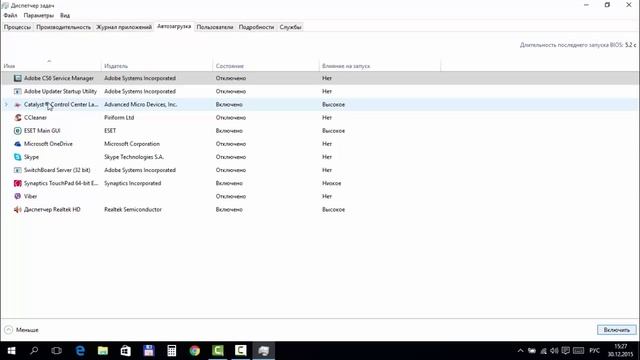
Task: Click the CCleaner row icon
Action: coord(18,118)
